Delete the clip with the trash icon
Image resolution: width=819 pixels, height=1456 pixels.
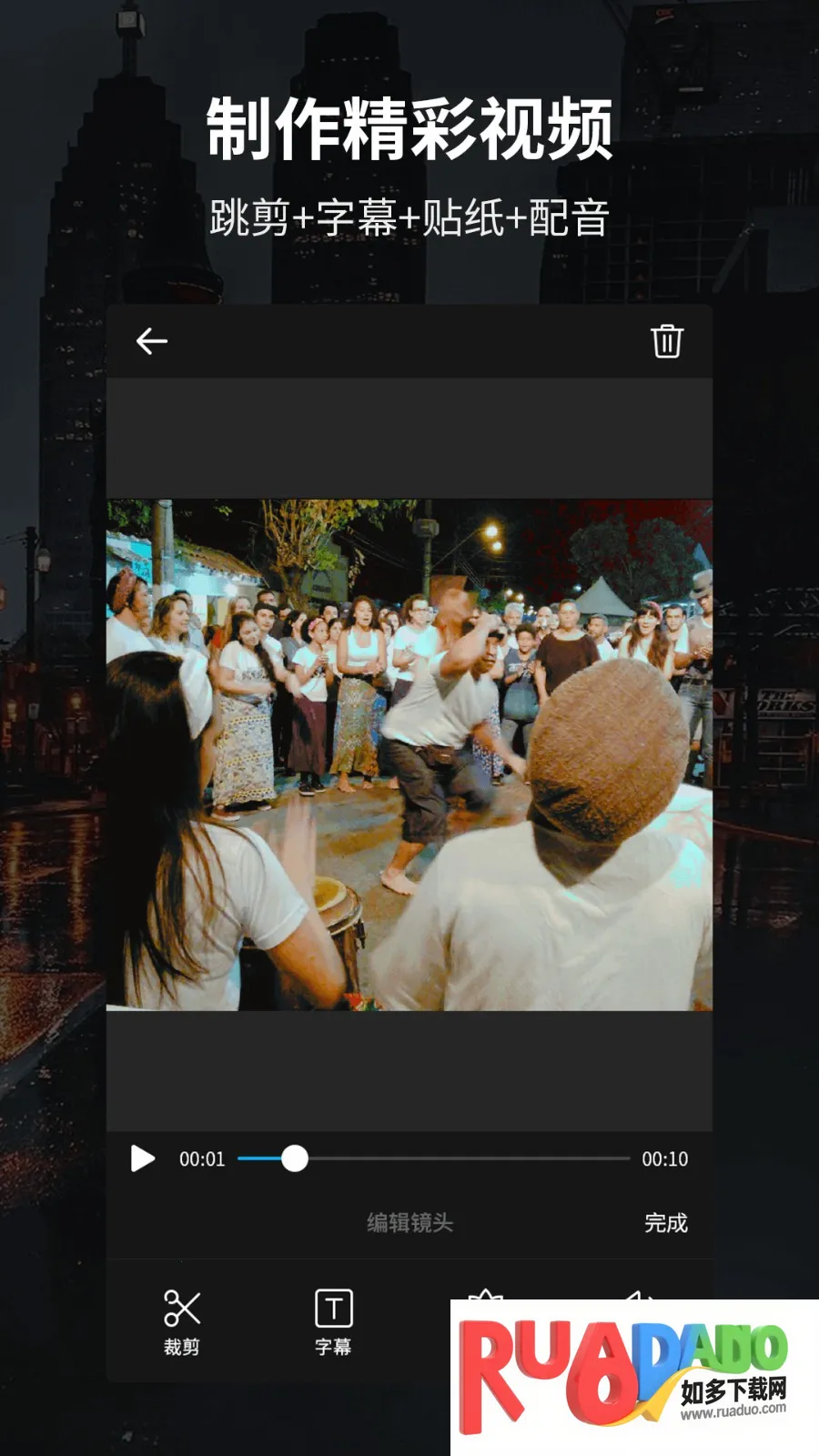click(666, 341)
